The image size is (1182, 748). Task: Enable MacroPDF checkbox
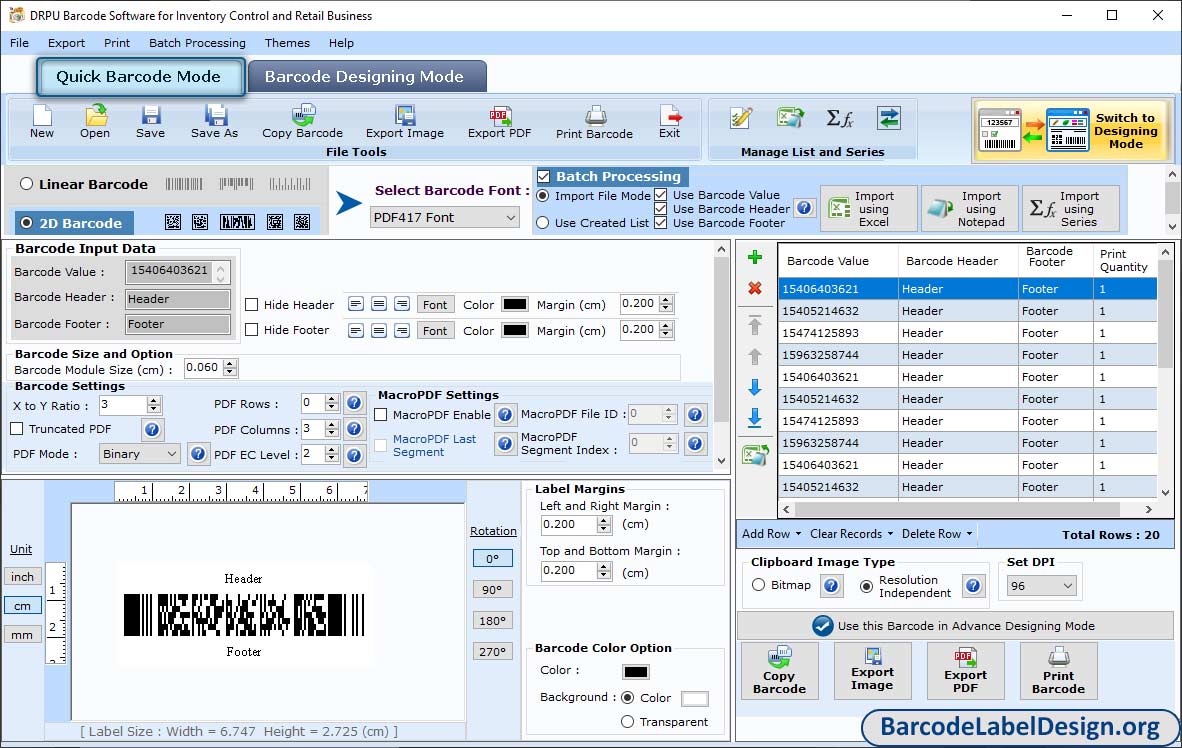381,415
